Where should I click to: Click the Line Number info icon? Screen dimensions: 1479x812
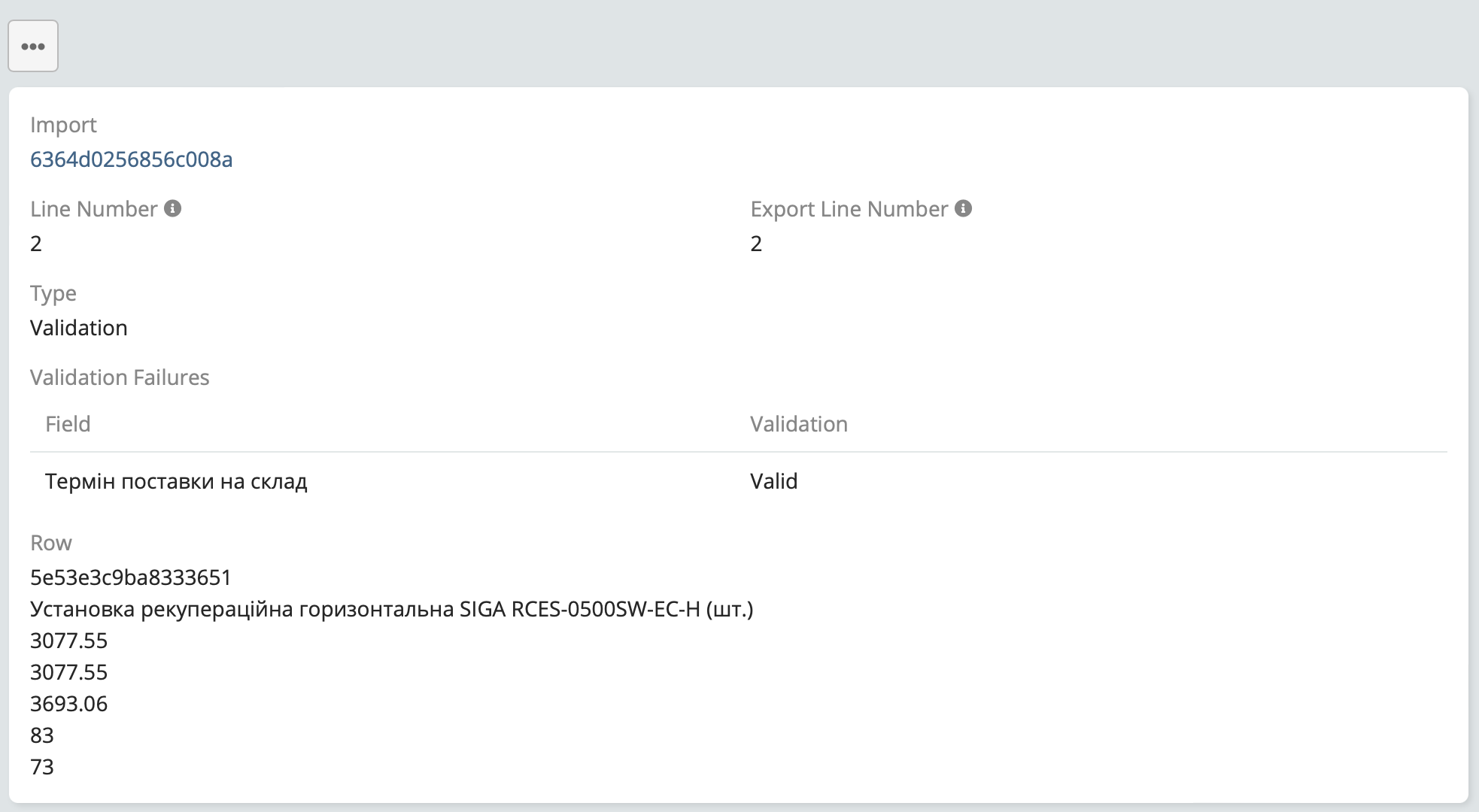[x=173, y=208]
